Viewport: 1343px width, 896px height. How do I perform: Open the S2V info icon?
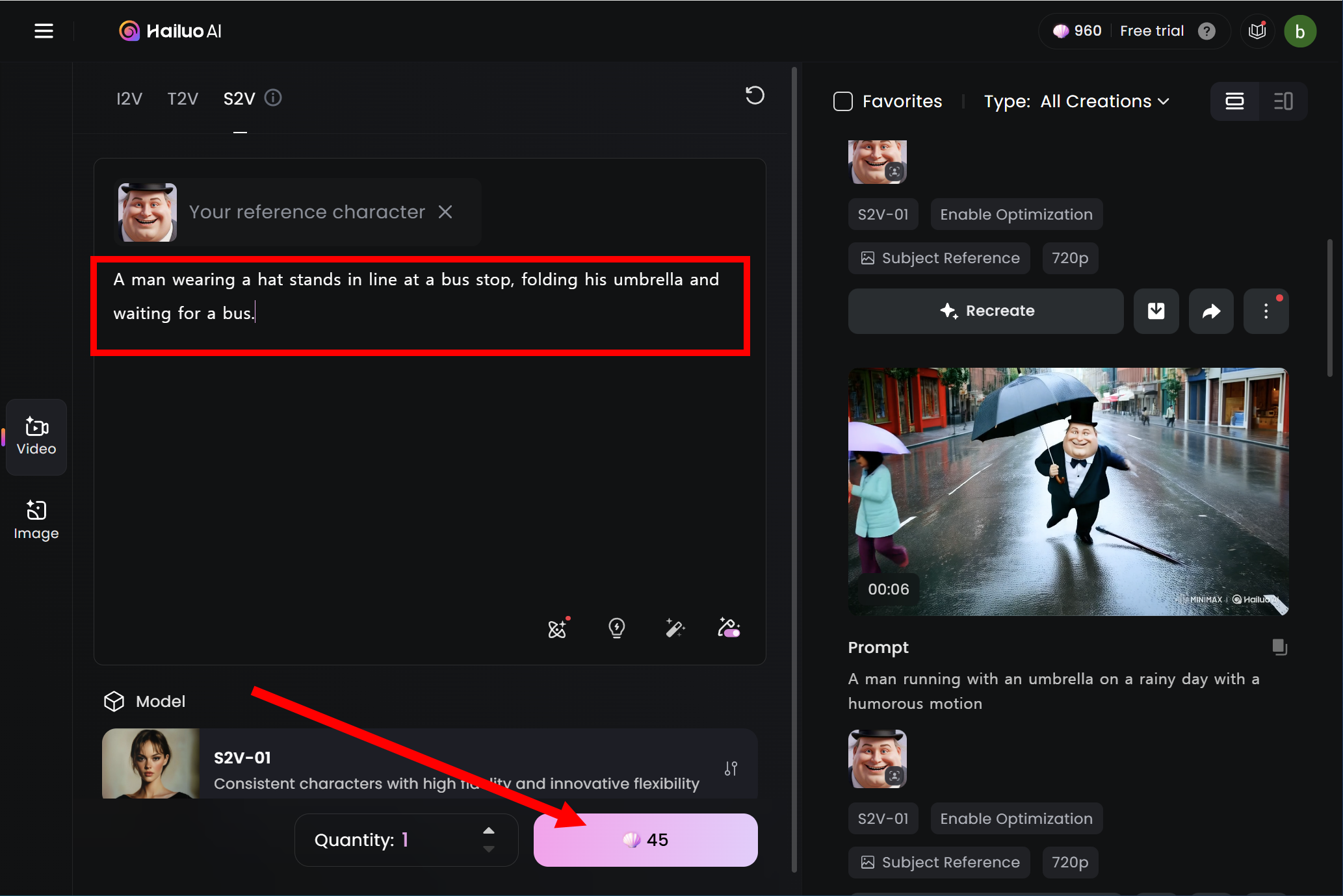(x=273, y=98)
